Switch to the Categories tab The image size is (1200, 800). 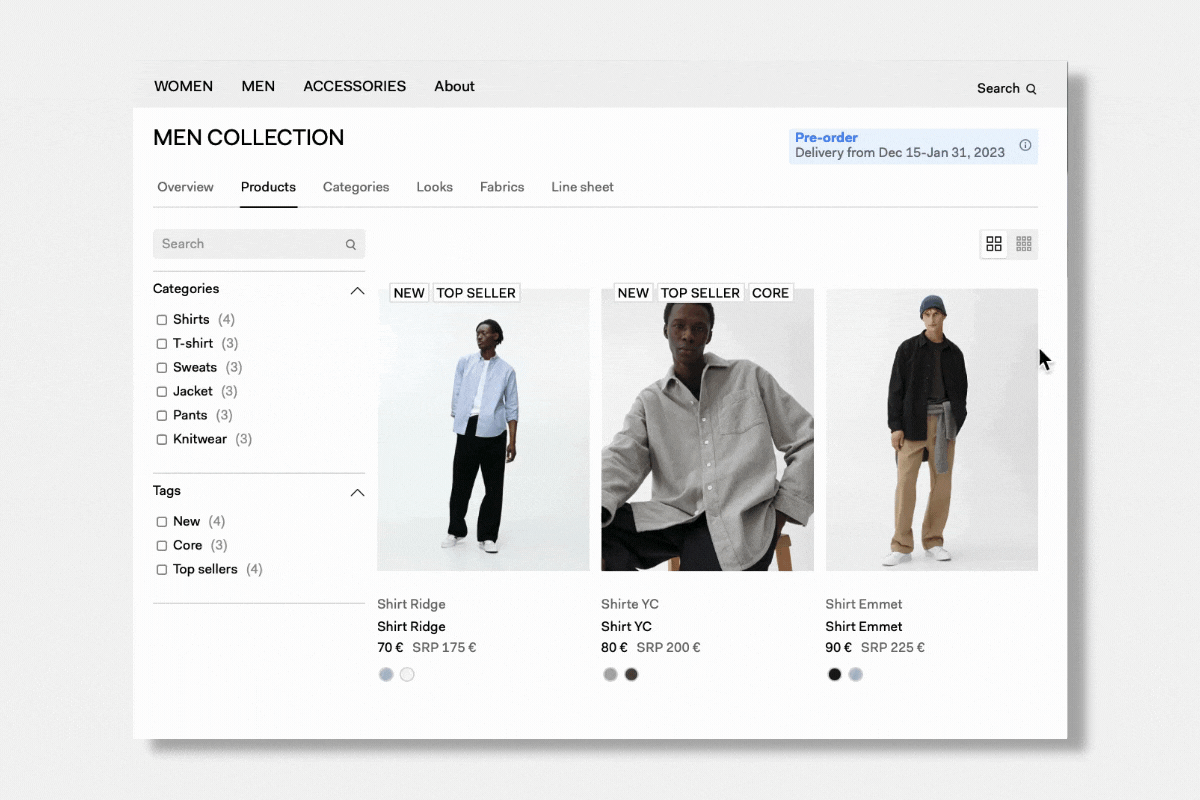tap(356, 187)
